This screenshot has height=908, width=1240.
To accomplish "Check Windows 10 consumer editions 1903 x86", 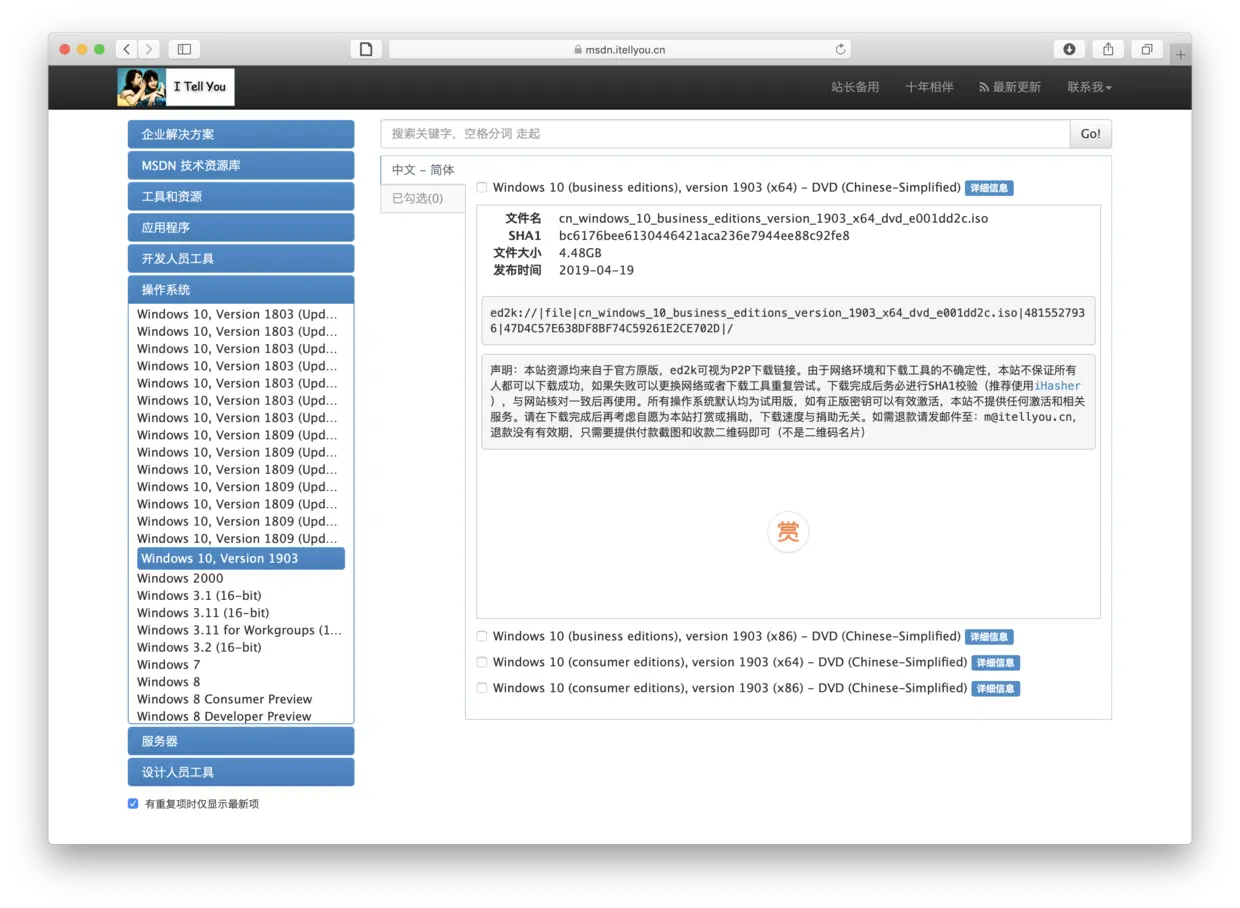I will (482, 688).
